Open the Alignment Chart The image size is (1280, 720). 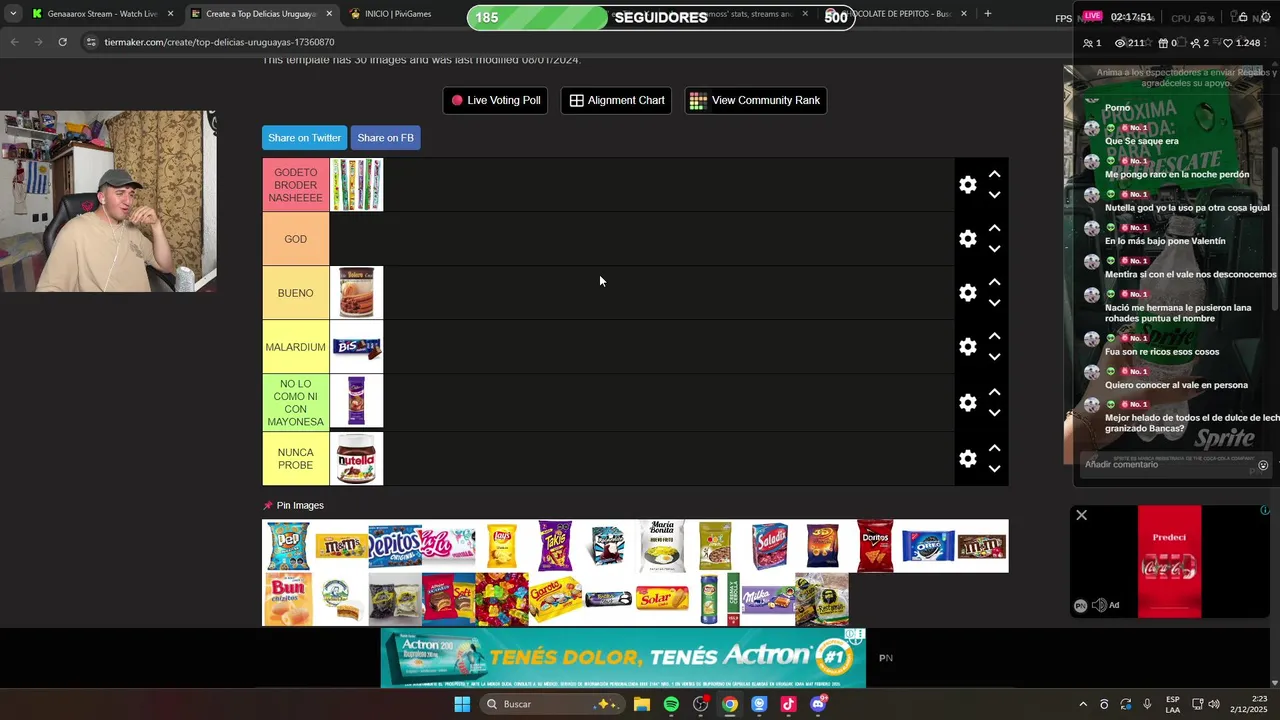point(617,100)
